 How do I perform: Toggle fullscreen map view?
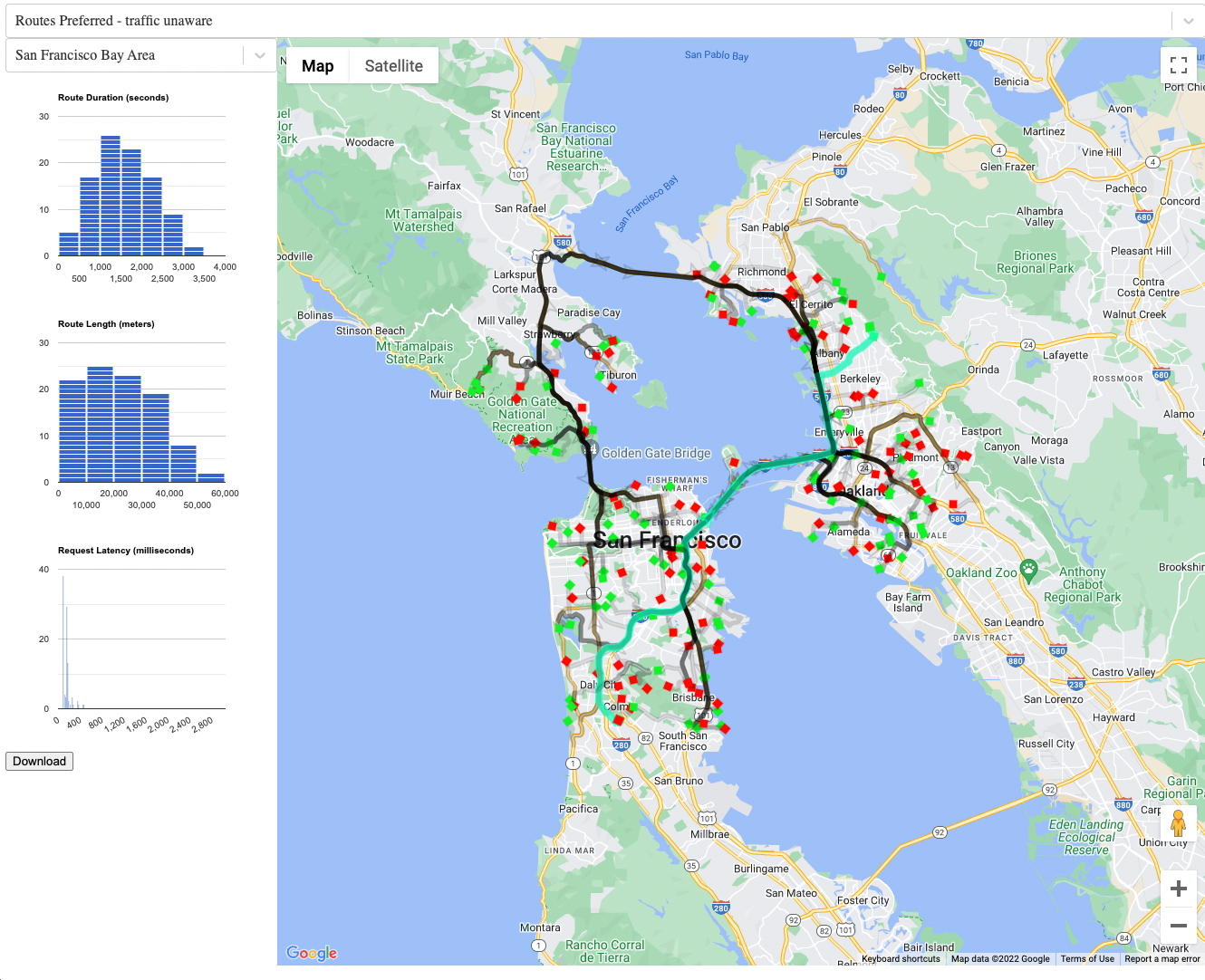1178,65
